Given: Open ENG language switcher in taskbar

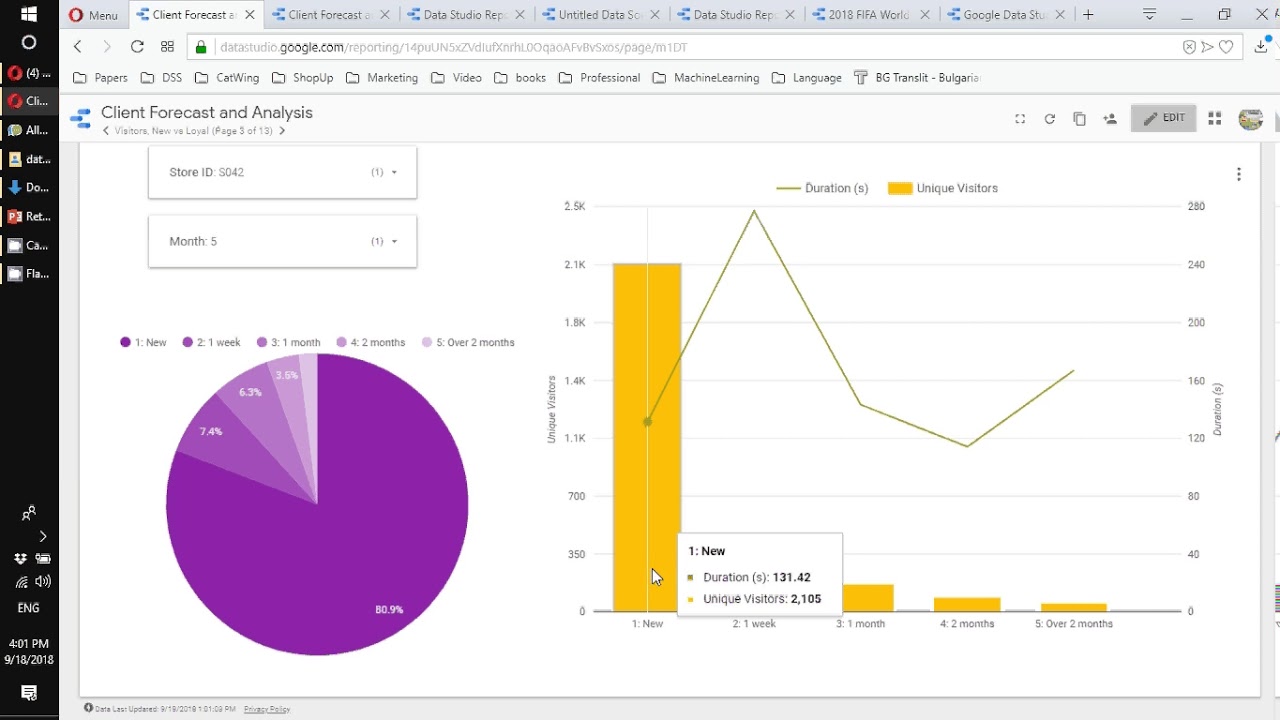Looking at the screenshot, I should tap(29, 608).
